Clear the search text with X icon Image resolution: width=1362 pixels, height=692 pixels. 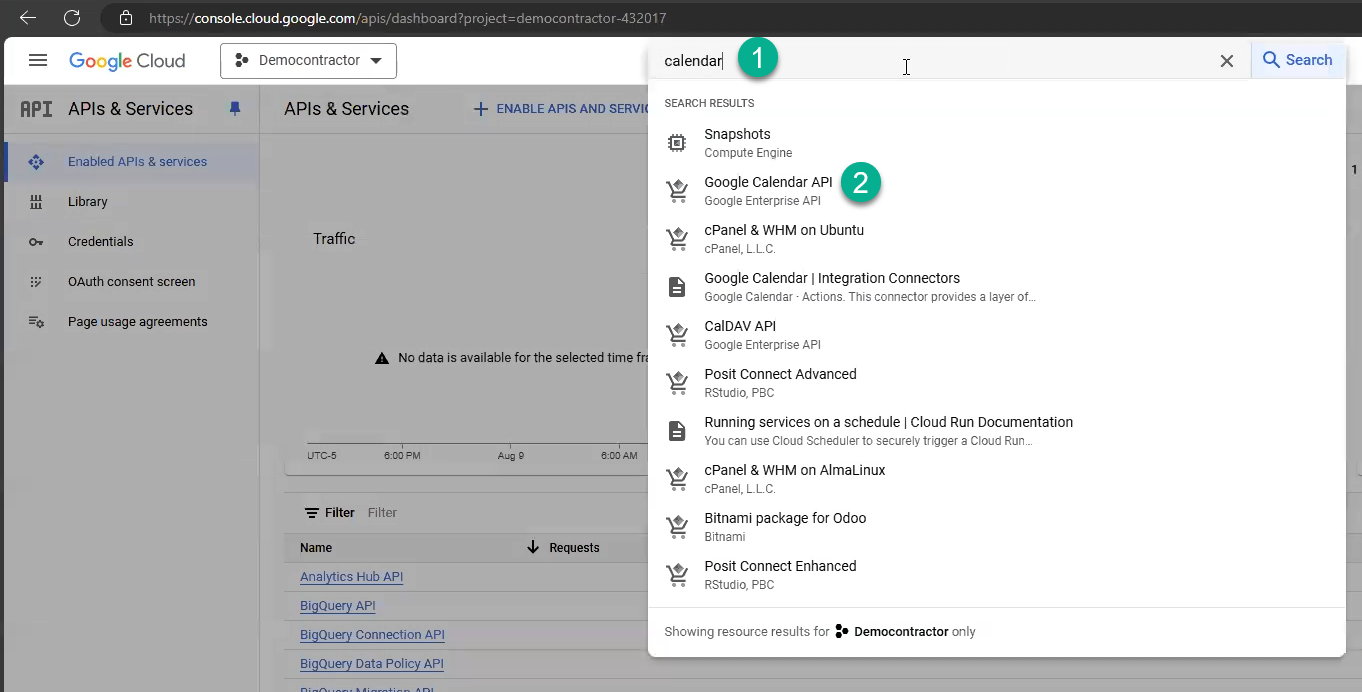[1226, 61]
